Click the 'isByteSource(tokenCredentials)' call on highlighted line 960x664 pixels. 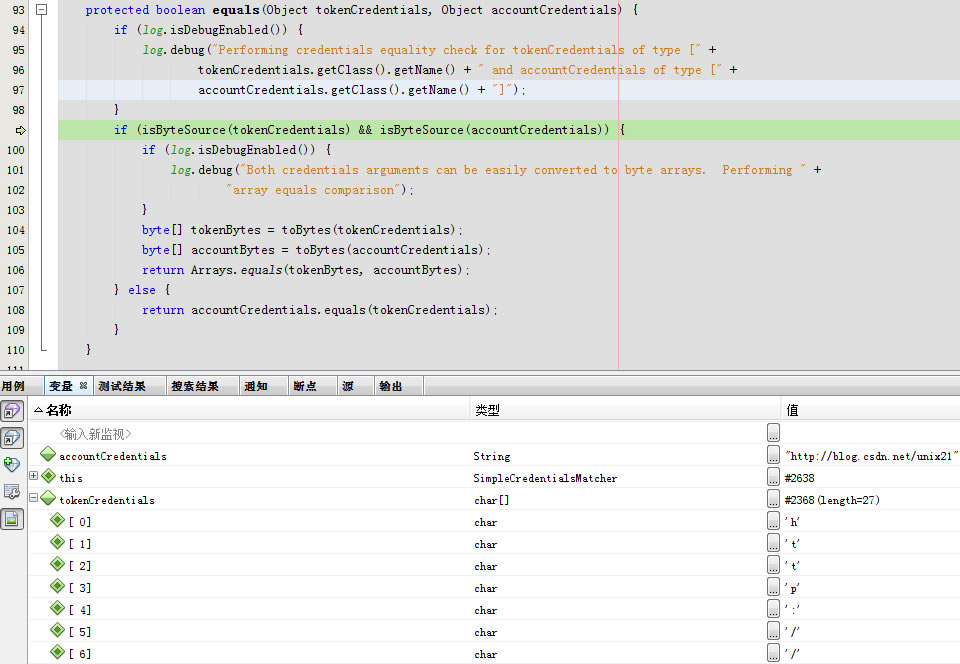point(246,130)
